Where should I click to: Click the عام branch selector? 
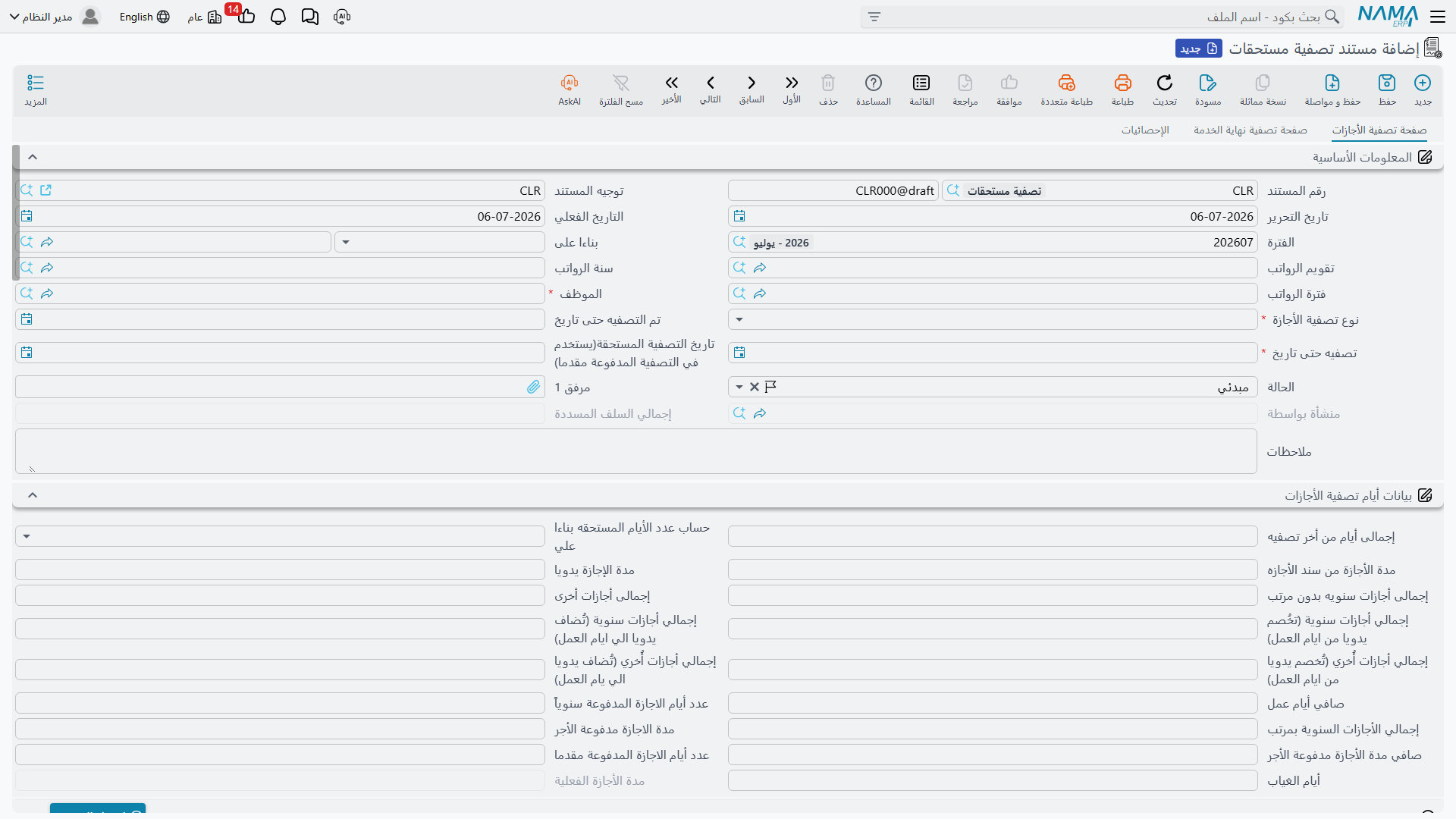coord(205,17)
